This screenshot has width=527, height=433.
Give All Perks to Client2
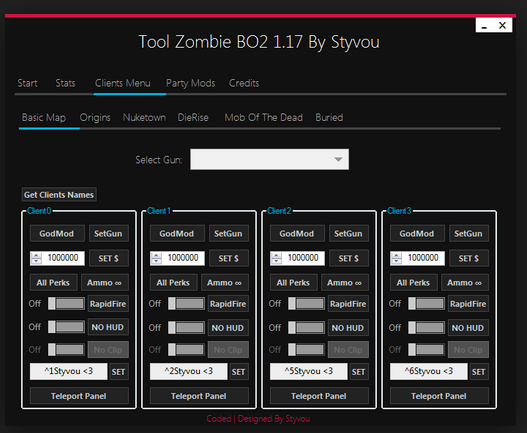click(293, 282)
